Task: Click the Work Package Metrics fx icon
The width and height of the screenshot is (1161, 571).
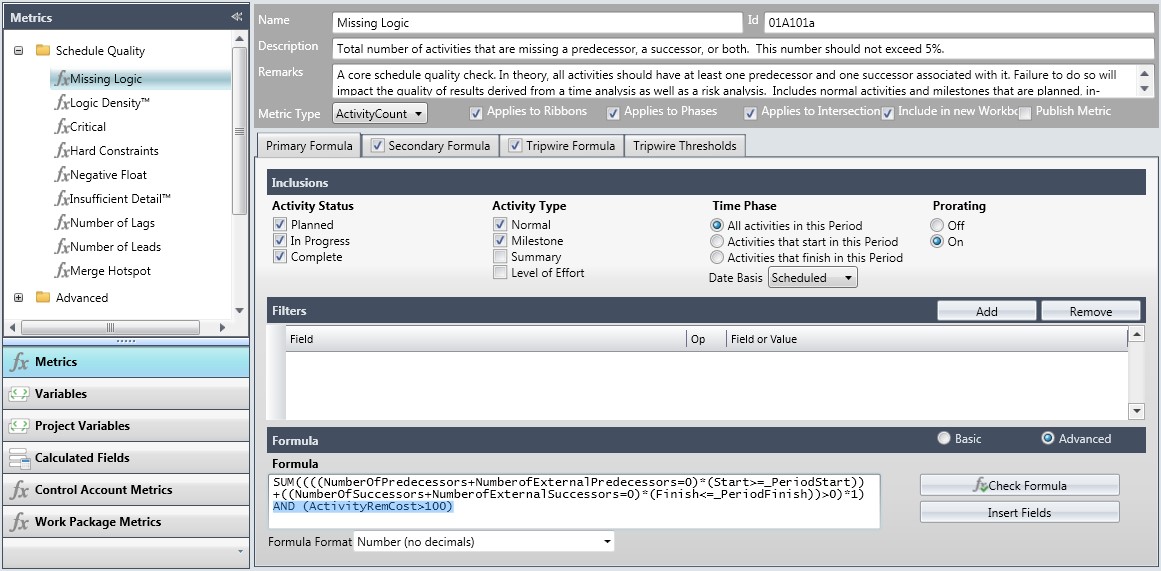Action: point(19,522)
